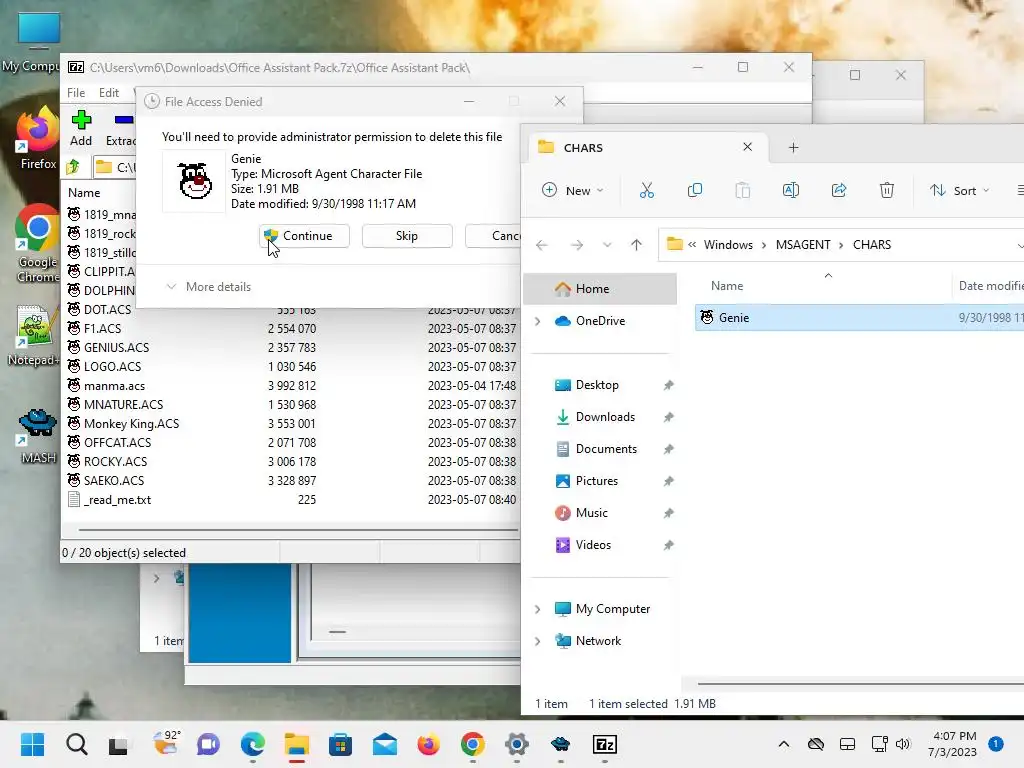
Task: Click the up-folder icon in 7-Zip
Action: (x=73, y=167)
